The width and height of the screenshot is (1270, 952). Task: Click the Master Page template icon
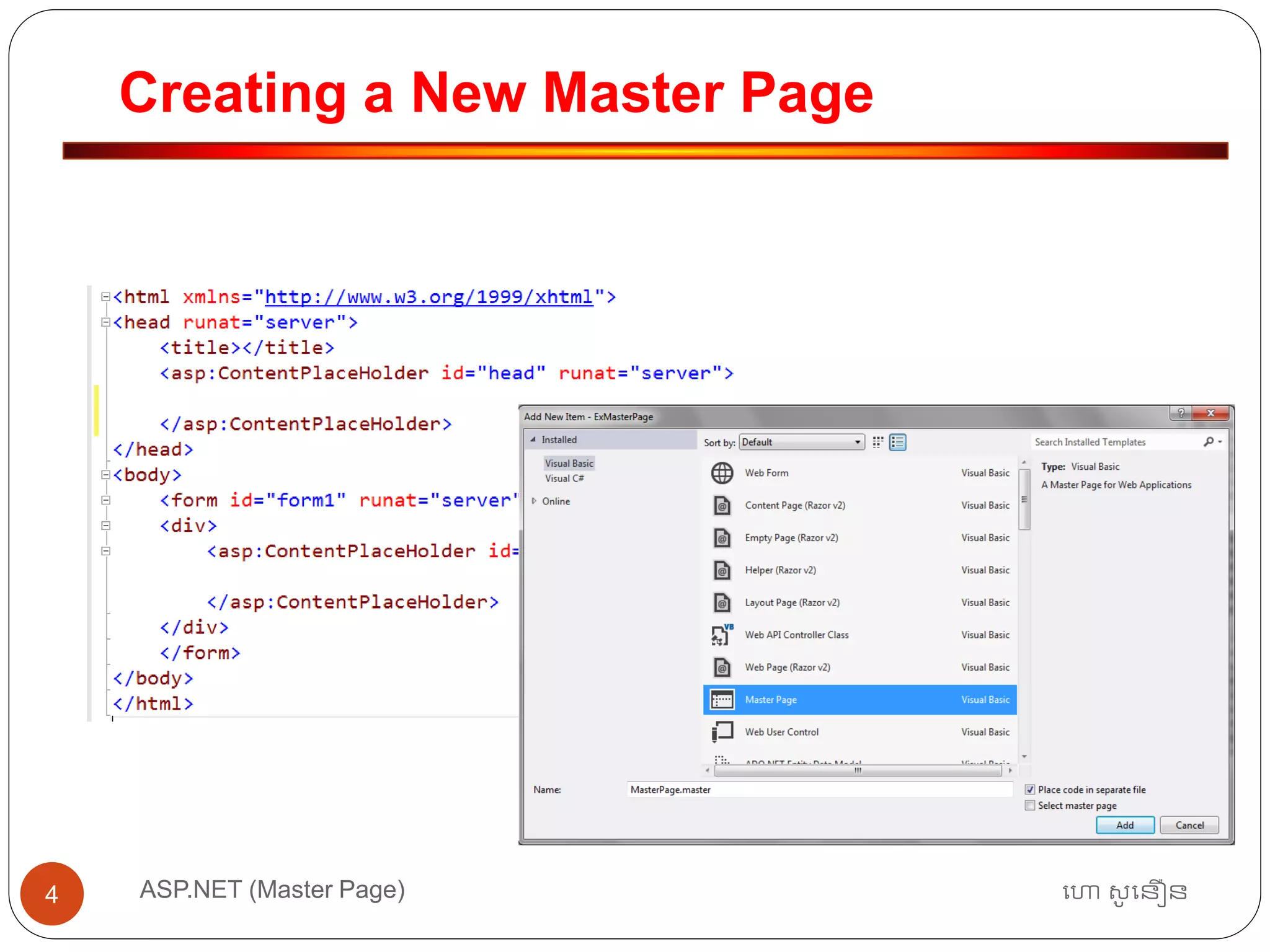coord(722,700)
